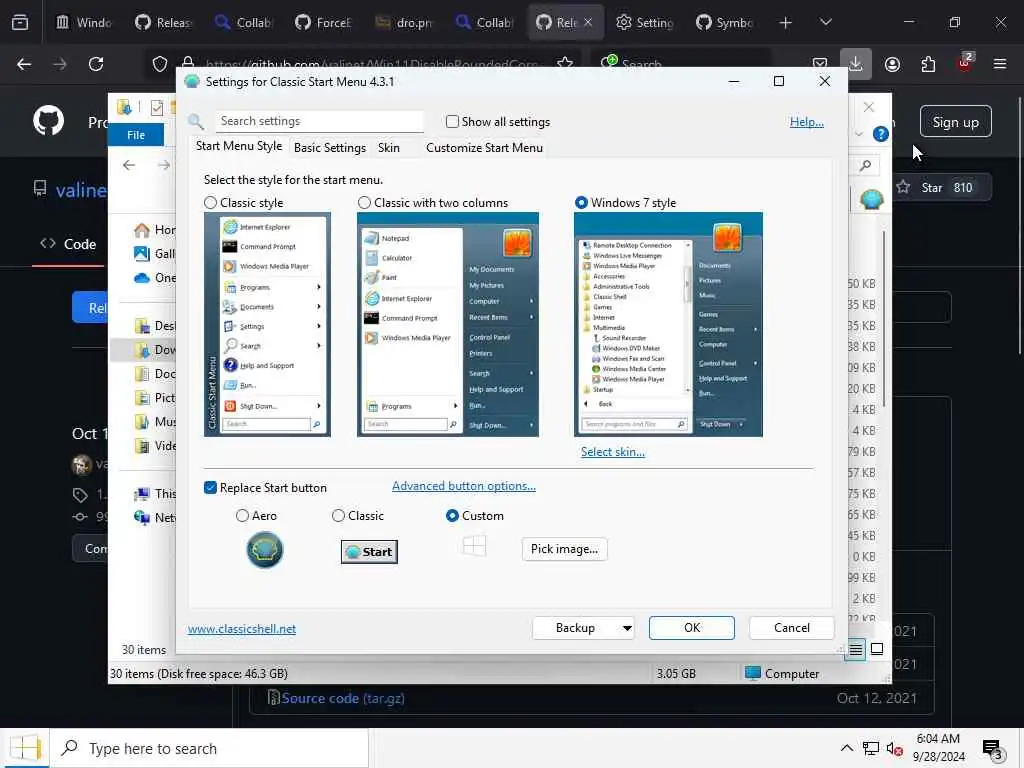
Task: Click the File Explorer help question mark icon
Action: [880, 135]
